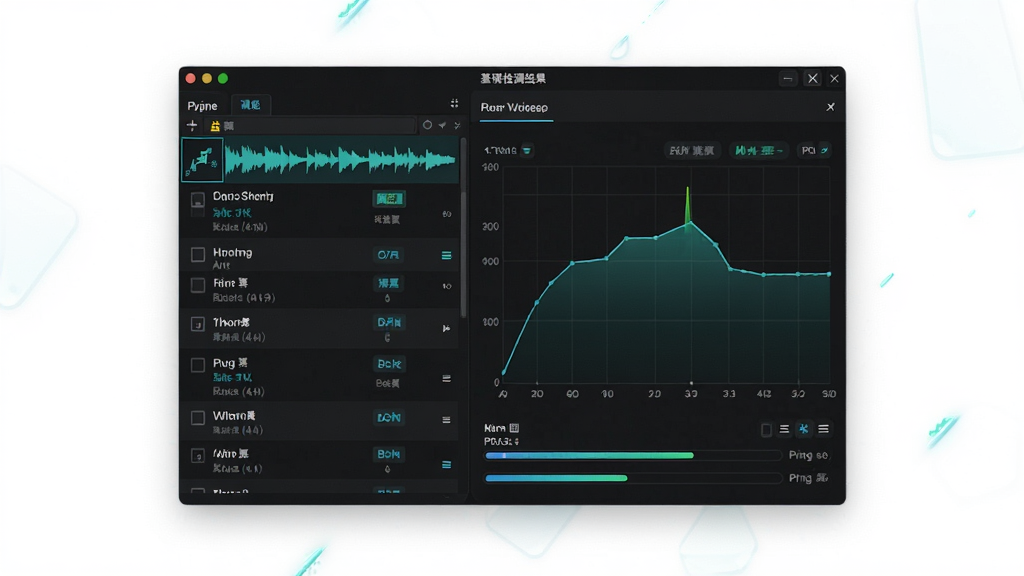Open the teal-text dropdown above the chart
1024x576 pixels.
[x=758, y=151]
